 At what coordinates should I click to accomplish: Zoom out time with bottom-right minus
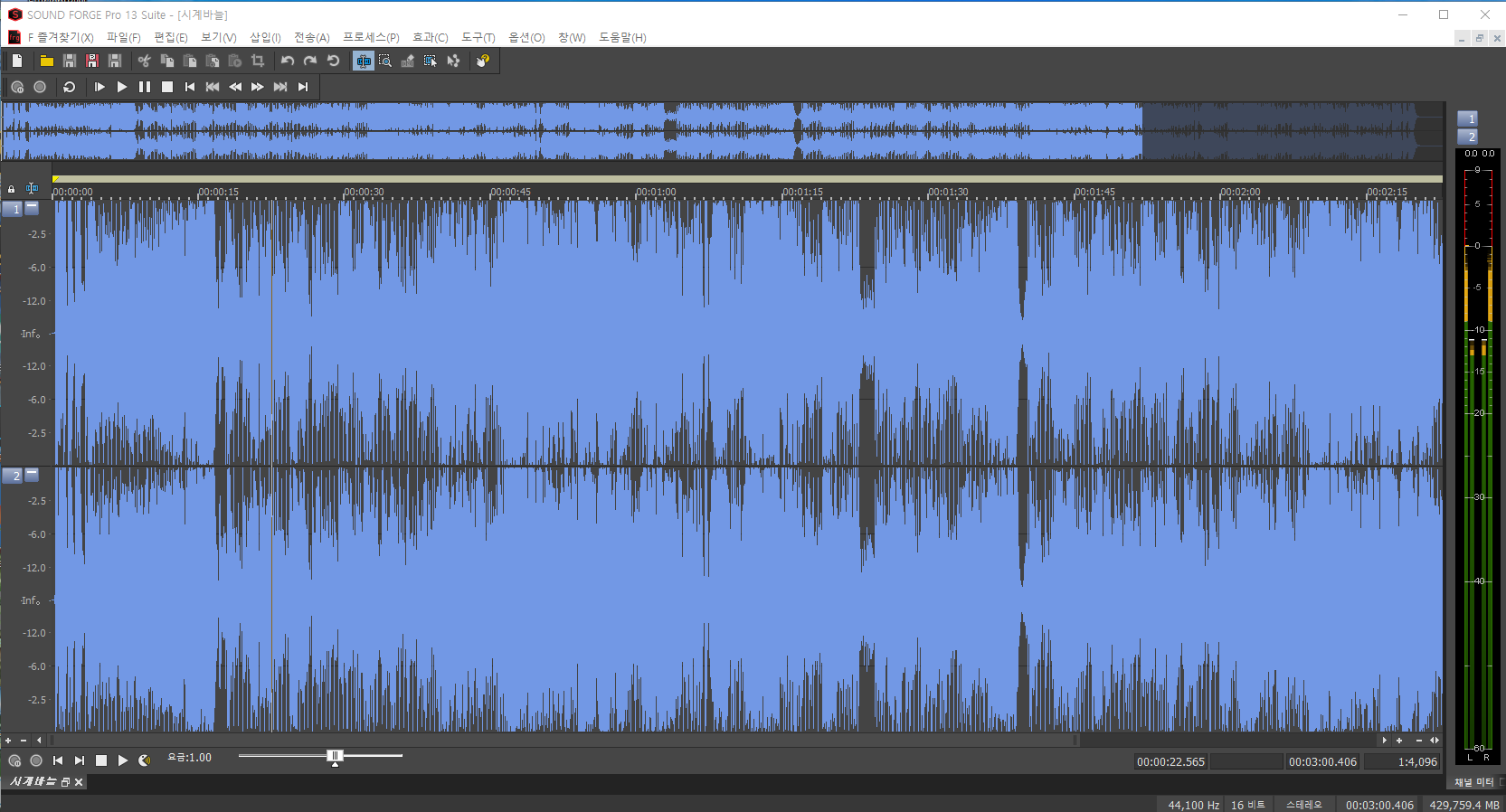pyautogui.click(x=1418, y=741)
